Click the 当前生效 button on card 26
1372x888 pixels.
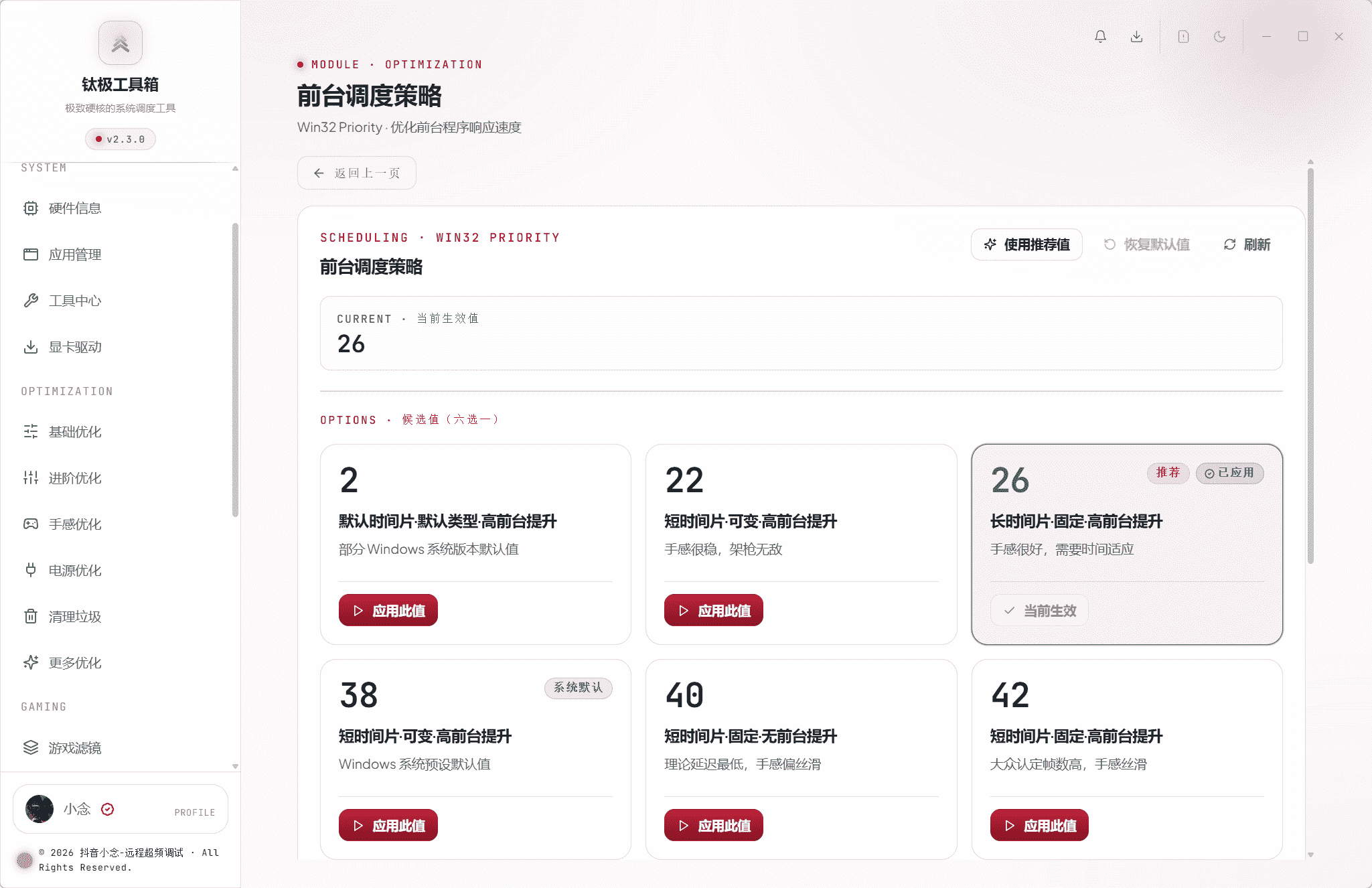point(1039,611)
